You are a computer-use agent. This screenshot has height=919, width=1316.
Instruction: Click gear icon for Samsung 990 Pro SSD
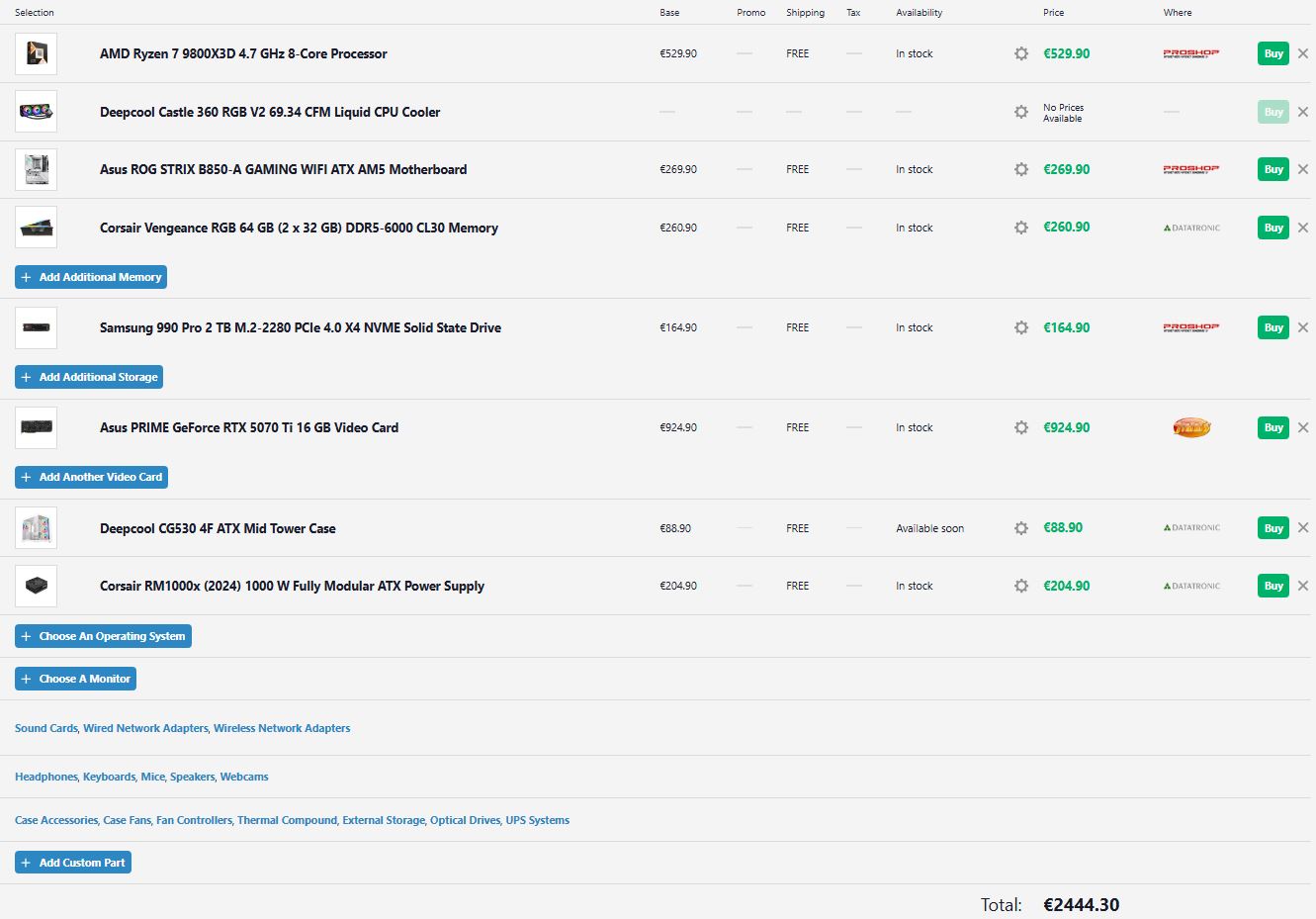point(1021,327)
